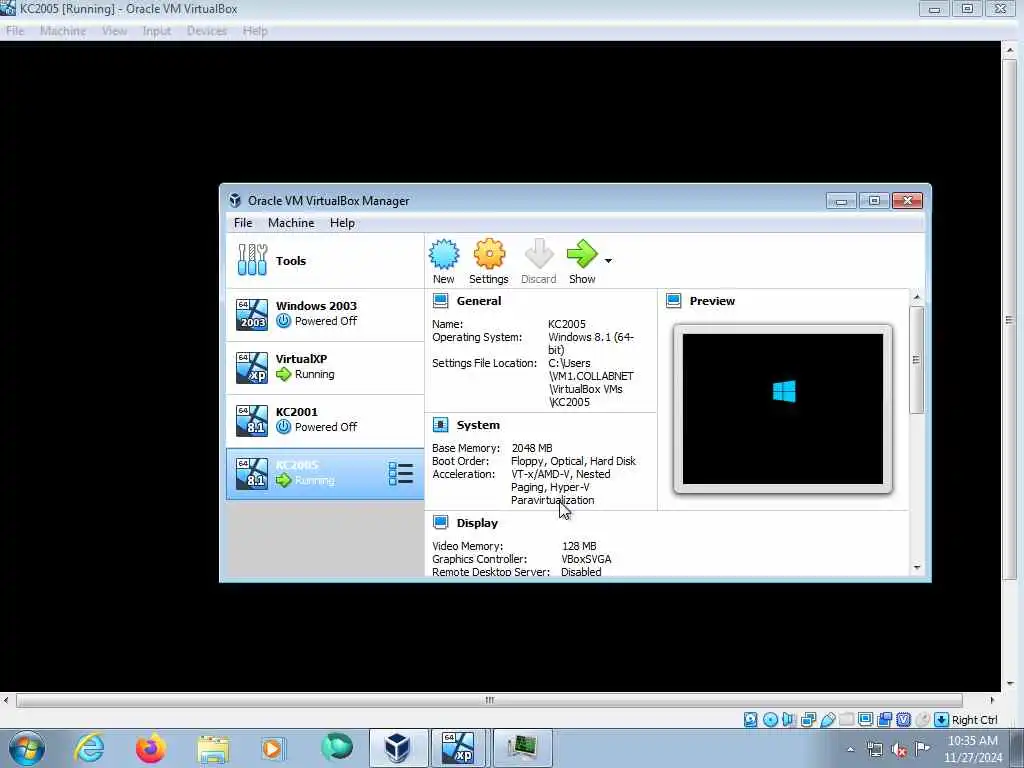The width and height of the screenshot is (1024, 768).
Task: Click the network tray icon in the taskbar
Action: 874,749
